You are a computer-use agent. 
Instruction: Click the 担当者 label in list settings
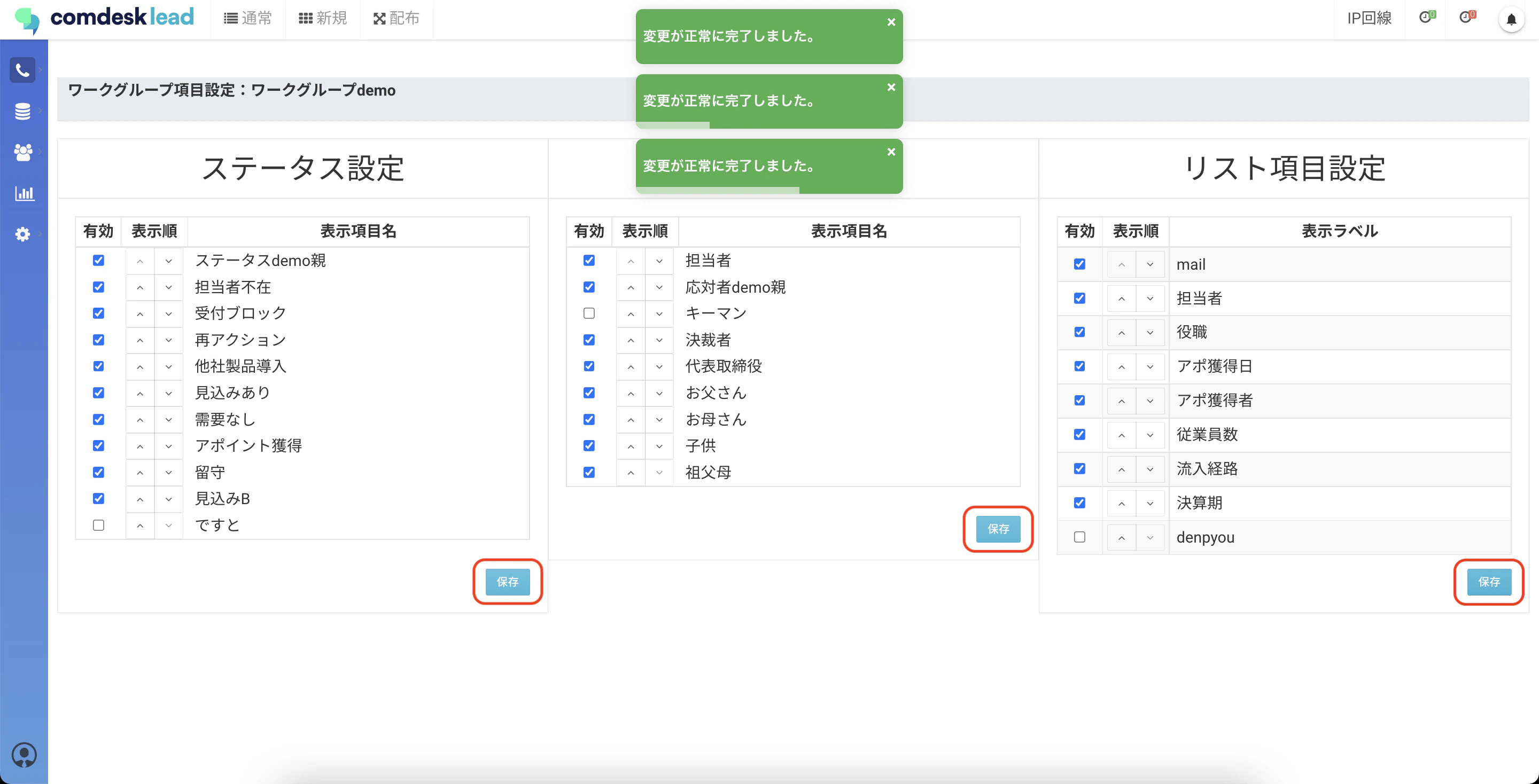coord(1199,299)
